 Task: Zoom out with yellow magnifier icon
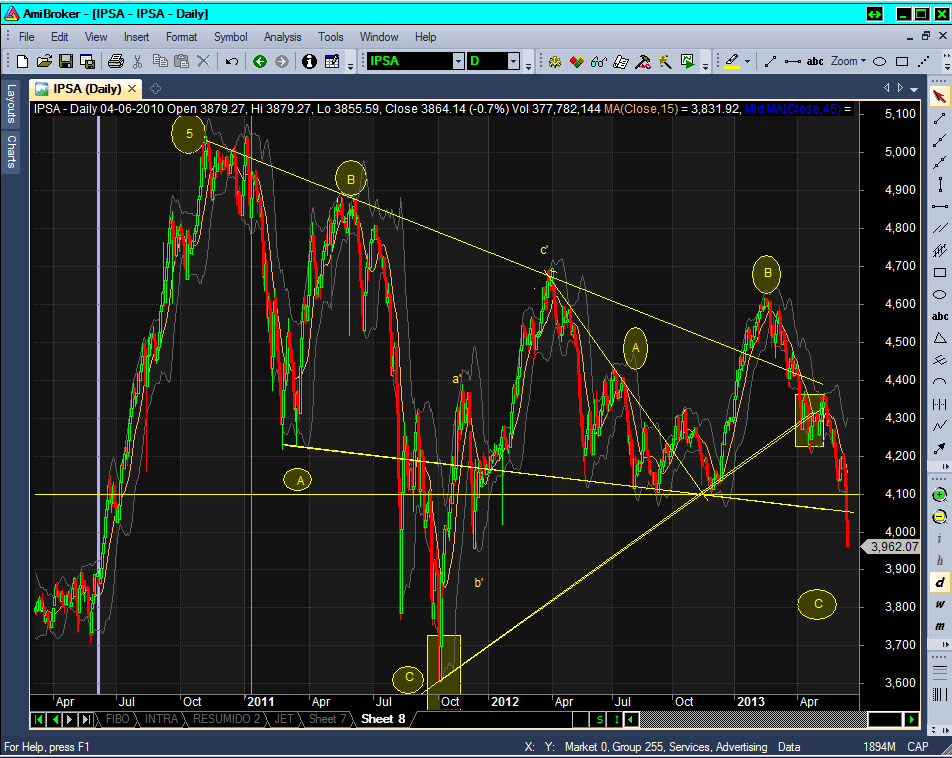coord(939,517)
